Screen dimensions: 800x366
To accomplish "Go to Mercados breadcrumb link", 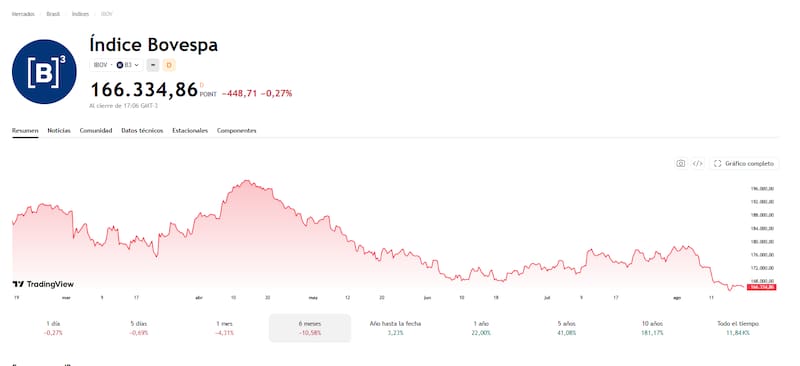I will (23, 14).
